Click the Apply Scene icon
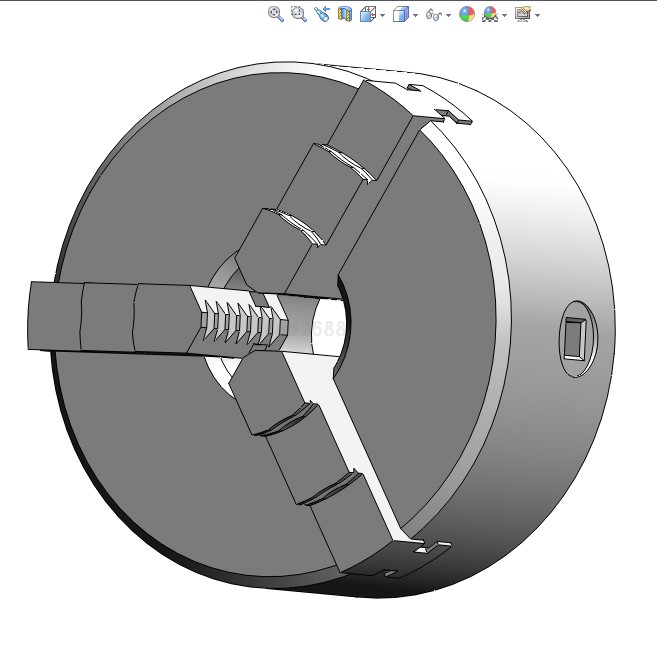 [x=489, y=14]
